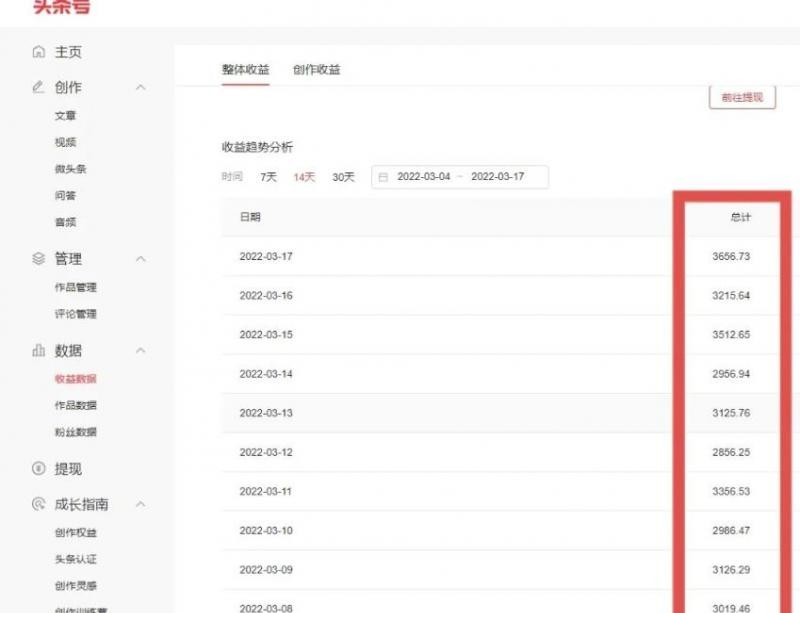Viewport: 800px width, 636px height.
Task: Open 音频 under 创作
Action: pos(65,222)
